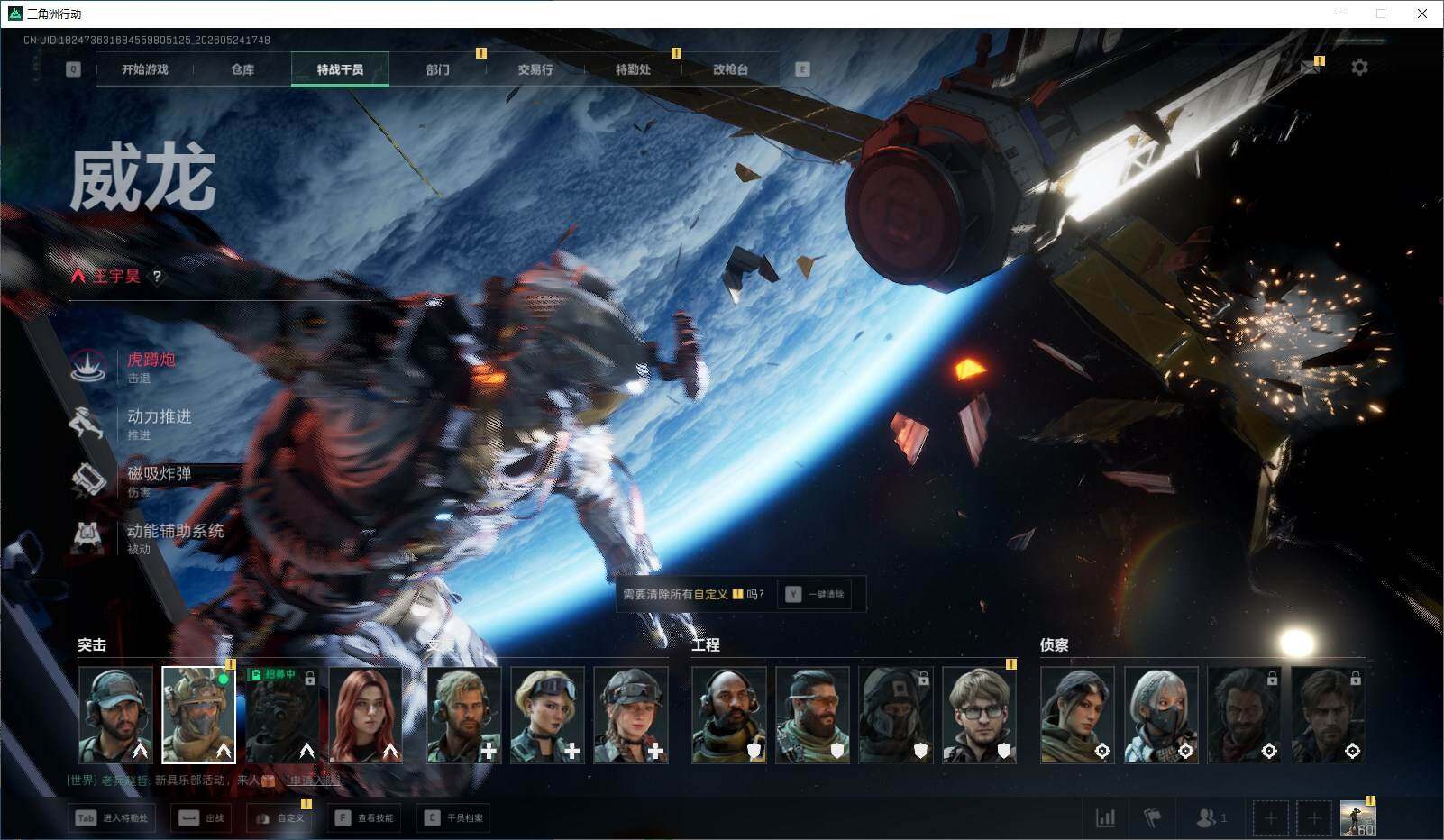Screen dimensions: 1444x840
Task: Select the highlighted helmeted assault operator portrait
Action: tap(198, 715)
